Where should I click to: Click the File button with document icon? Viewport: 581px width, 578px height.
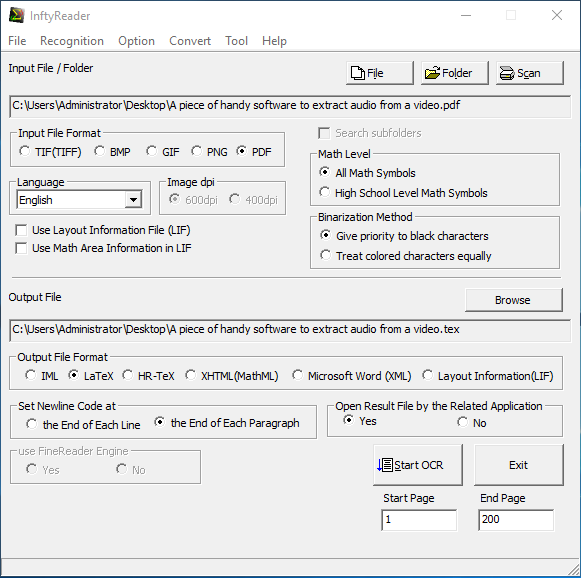coord(379,73)
